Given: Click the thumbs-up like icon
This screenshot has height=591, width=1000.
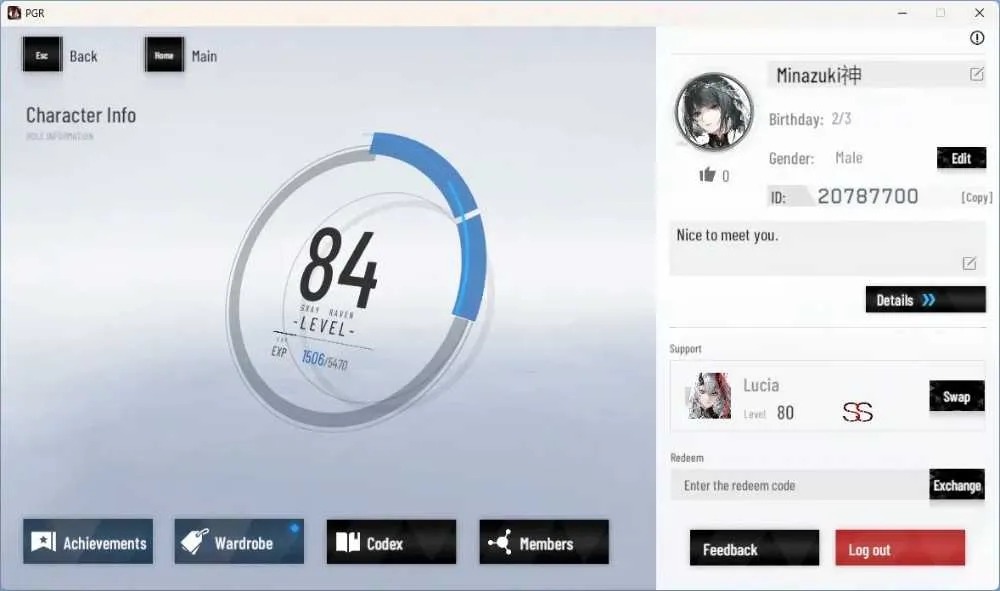Looking at the screenshot, I should pyautogui.click(x=707, y=175).
